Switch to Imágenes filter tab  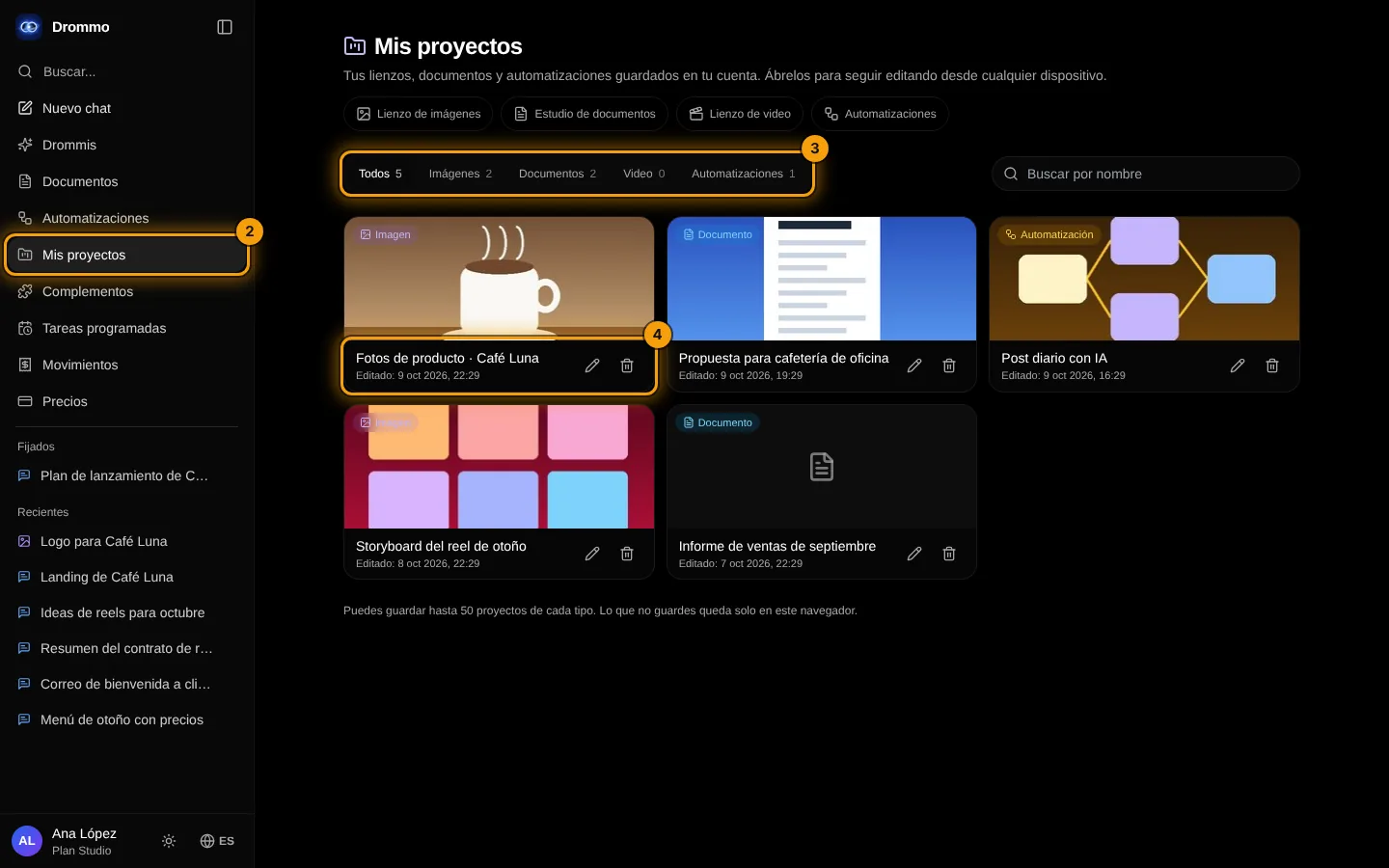(x=460, y=174)
